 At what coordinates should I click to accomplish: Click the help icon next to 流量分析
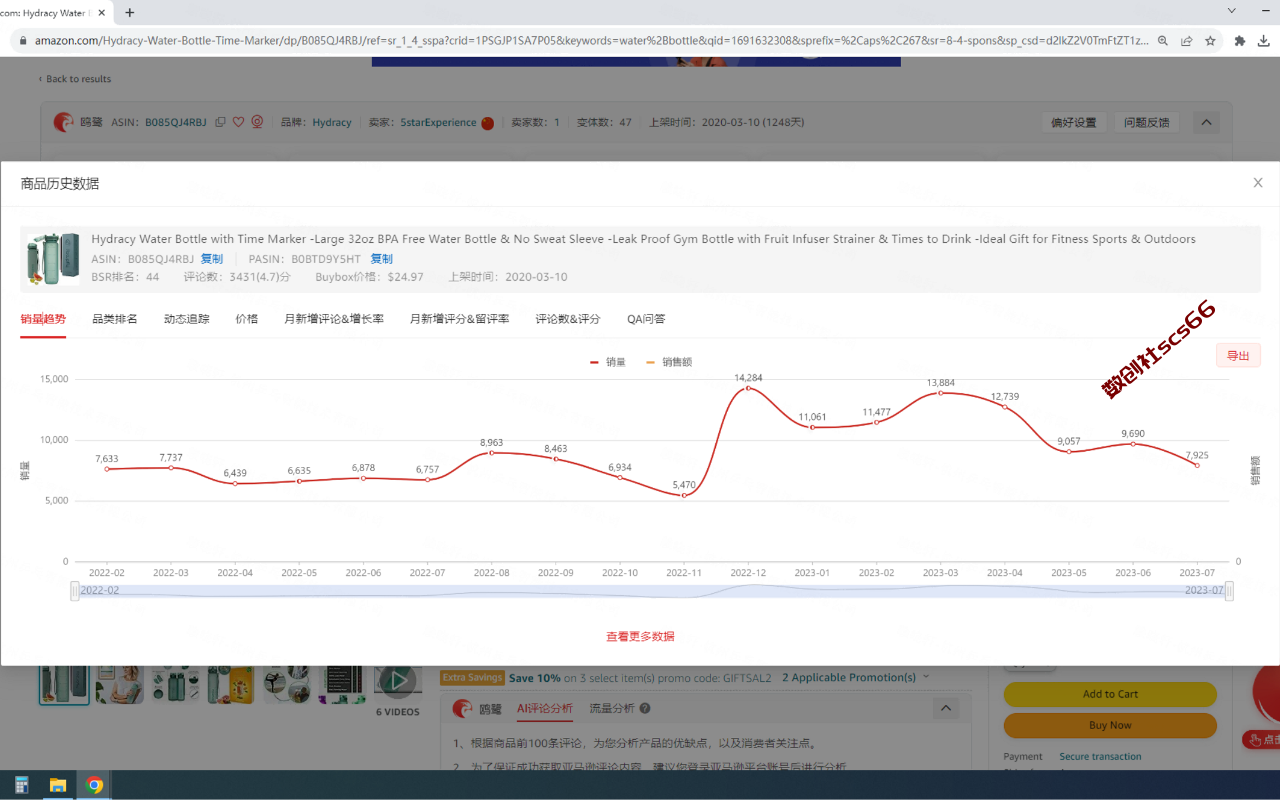[645, 708]
